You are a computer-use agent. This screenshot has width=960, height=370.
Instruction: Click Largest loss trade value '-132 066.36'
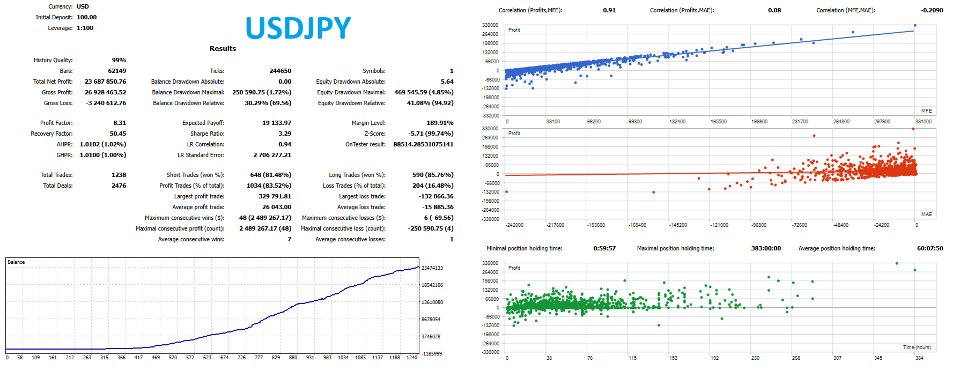click(x=437, y=196)
